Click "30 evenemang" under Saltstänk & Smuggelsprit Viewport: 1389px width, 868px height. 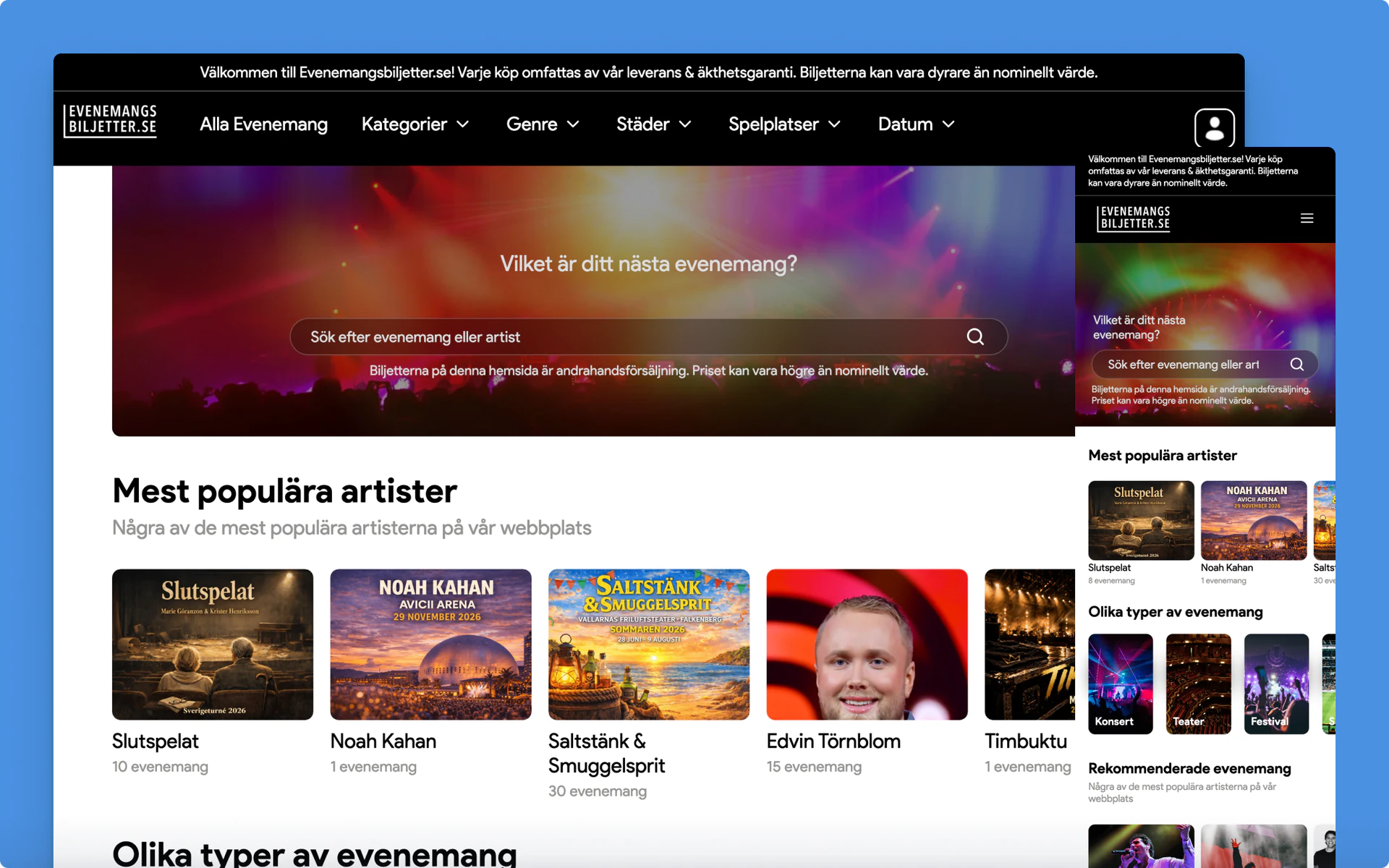[598, 791]
